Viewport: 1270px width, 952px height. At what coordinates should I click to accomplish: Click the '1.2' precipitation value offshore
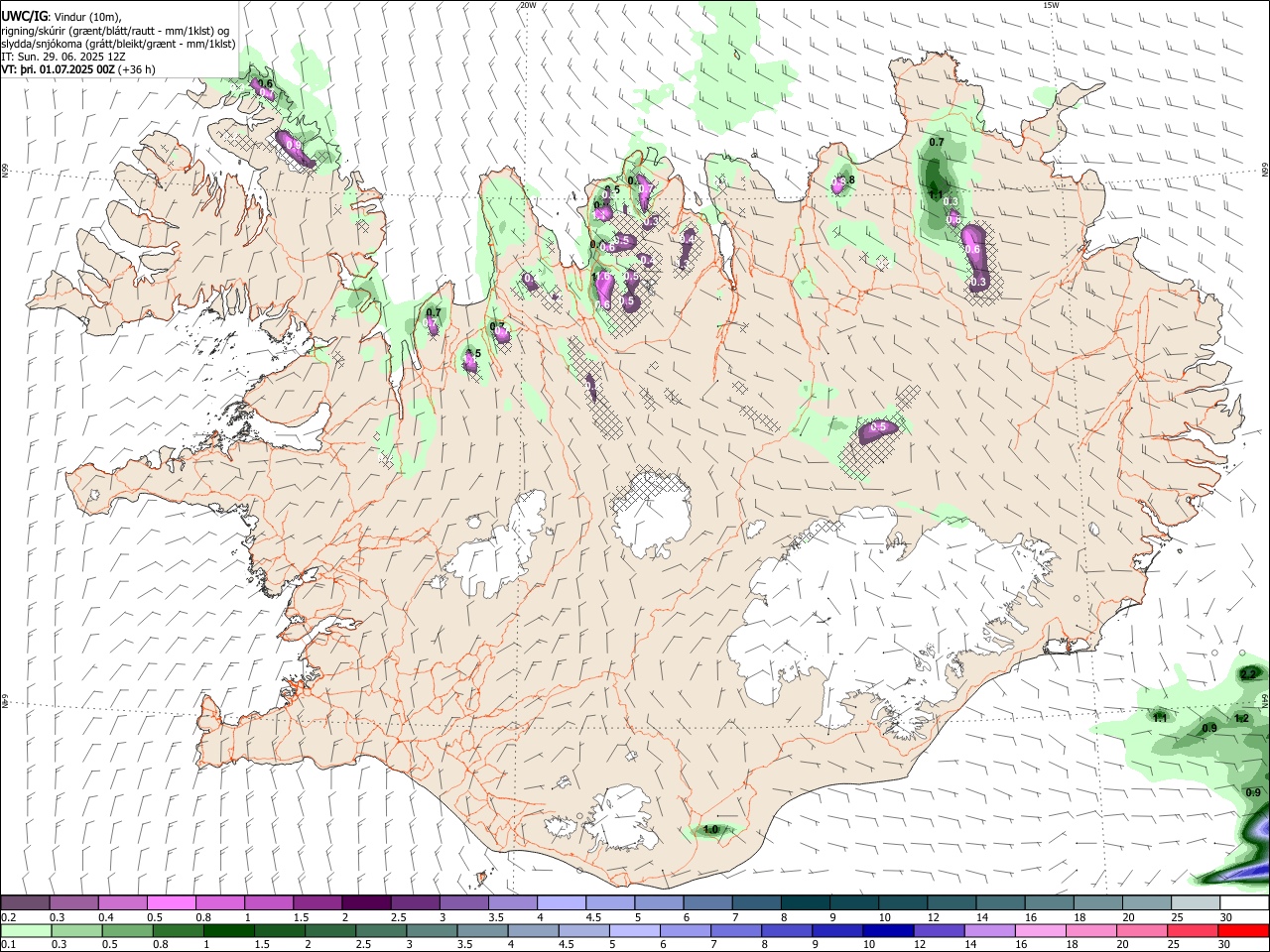[1241, 719]
